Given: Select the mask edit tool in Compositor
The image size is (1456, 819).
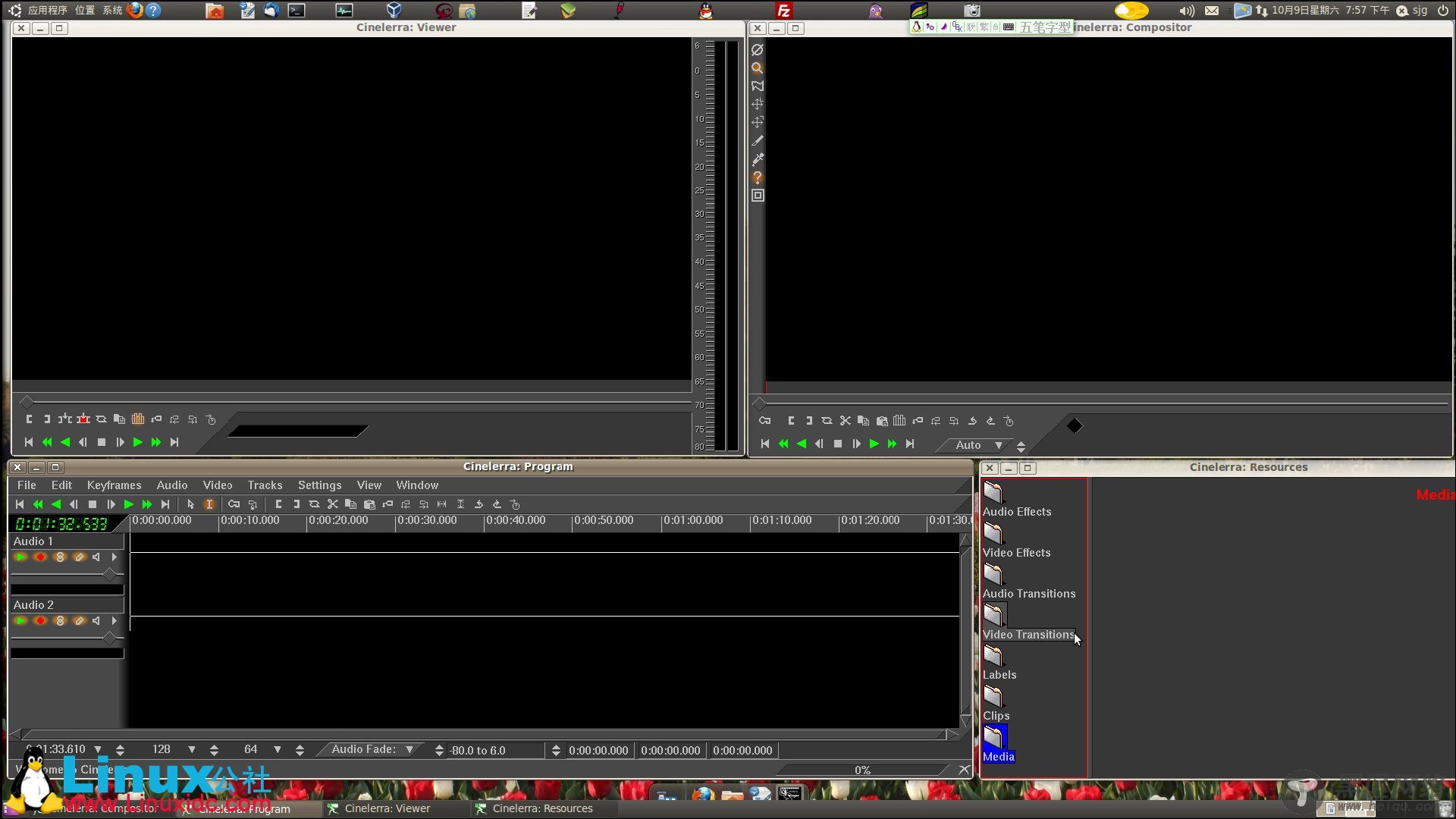Looking at the screenshot, I should tap(757, 86).
